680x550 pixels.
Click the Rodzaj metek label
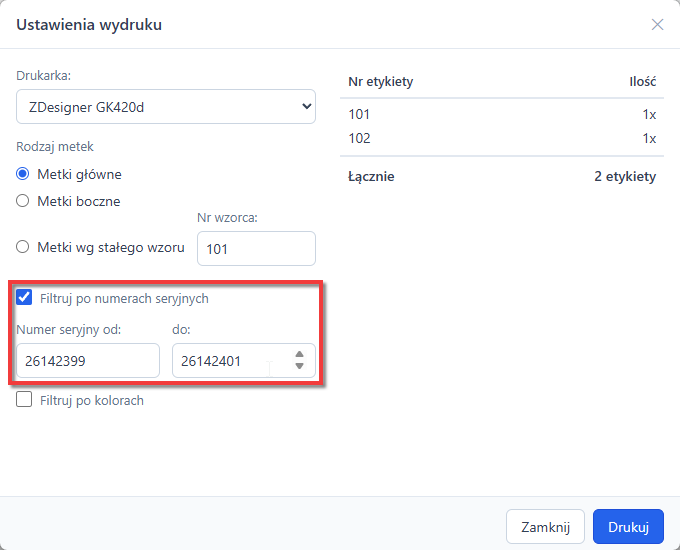[55, 147]
